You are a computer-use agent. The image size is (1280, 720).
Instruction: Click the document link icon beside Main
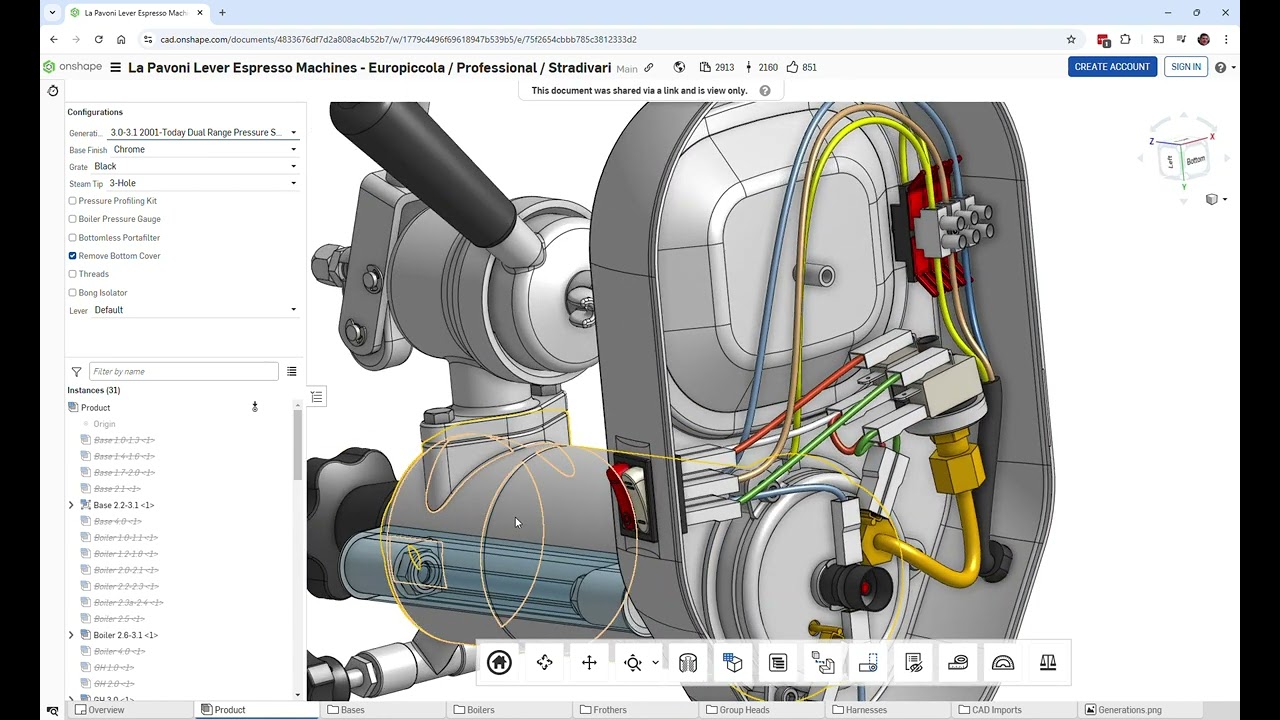point(648,67)
